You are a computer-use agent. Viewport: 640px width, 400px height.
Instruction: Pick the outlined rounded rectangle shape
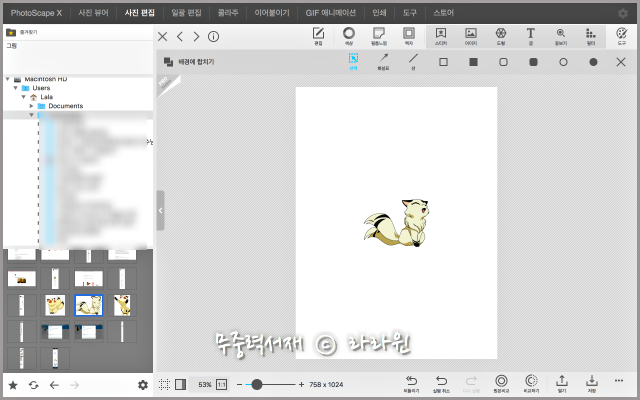point(503,62)
